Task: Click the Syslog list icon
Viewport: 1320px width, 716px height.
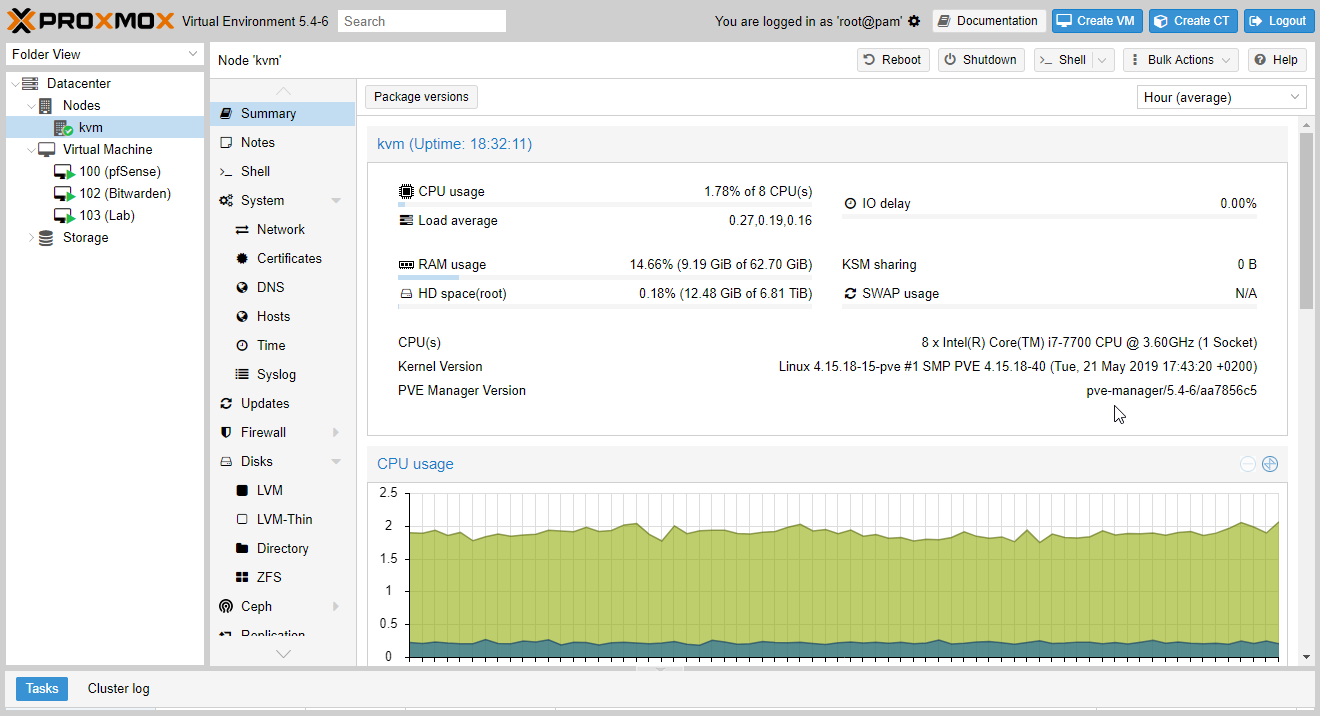Action: click(242, 375)
